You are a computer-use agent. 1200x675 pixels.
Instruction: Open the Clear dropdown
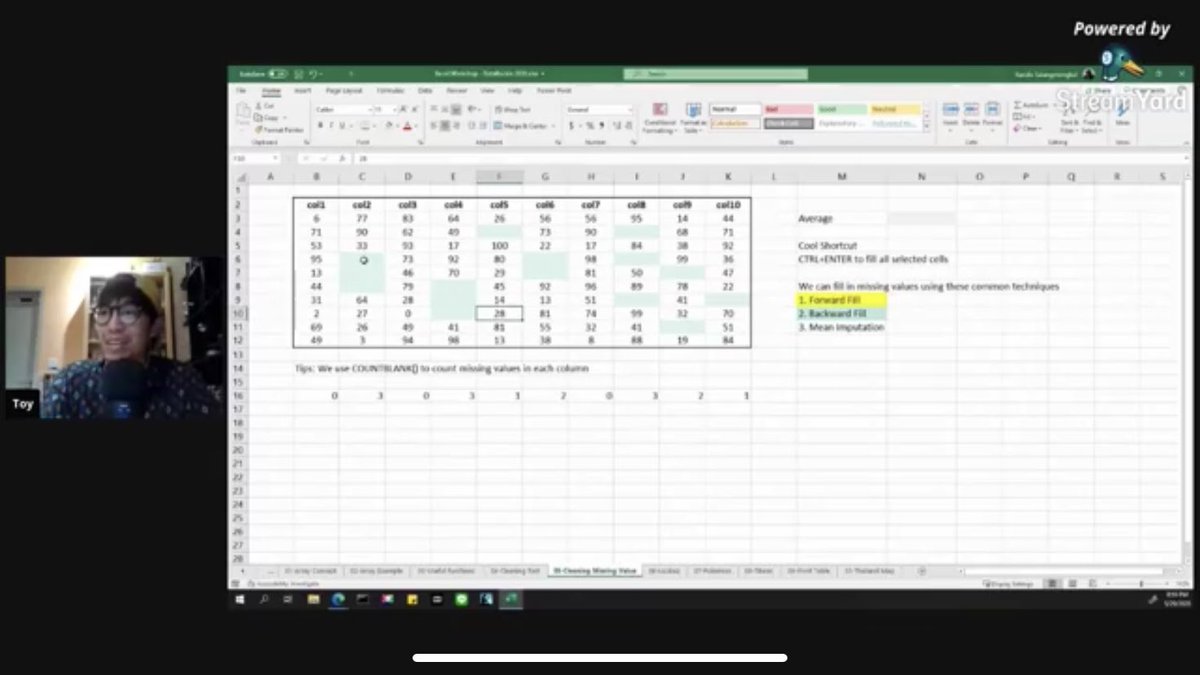(x=1028, y=128)
